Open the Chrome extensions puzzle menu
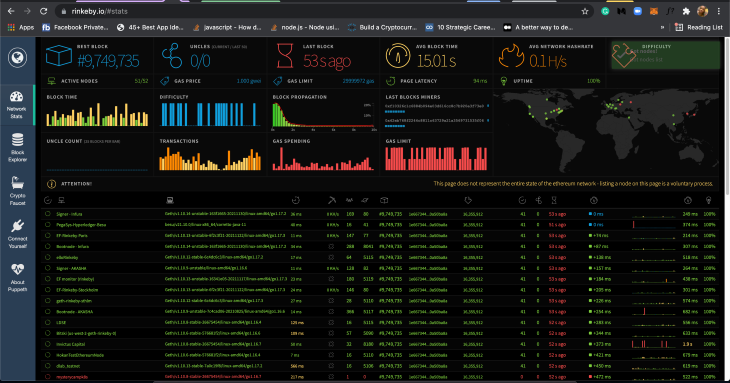Viewport: 730px width, 383px height. 686,11
